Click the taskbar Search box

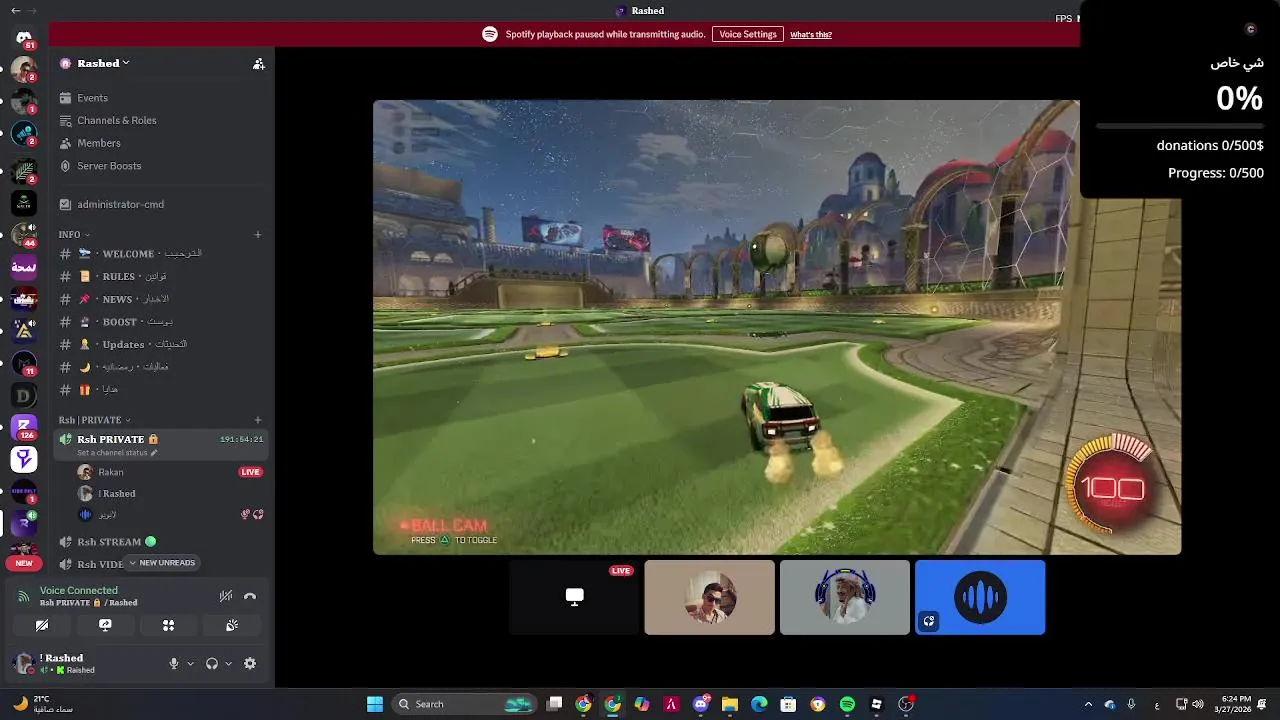[463, 704]
